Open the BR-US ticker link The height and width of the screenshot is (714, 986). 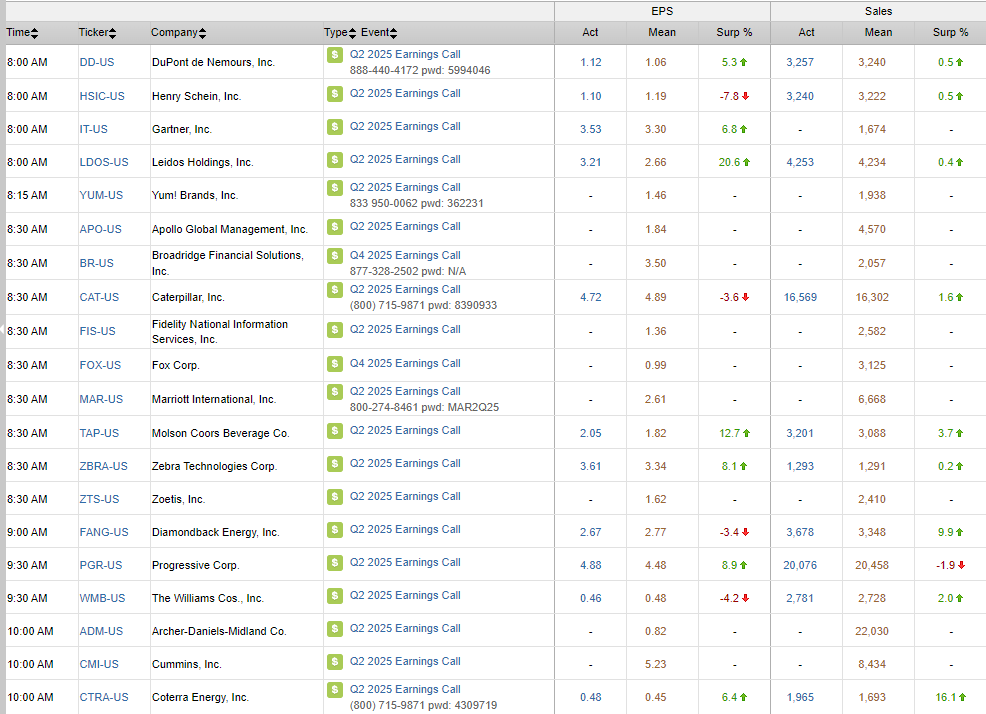coord(96,263)
